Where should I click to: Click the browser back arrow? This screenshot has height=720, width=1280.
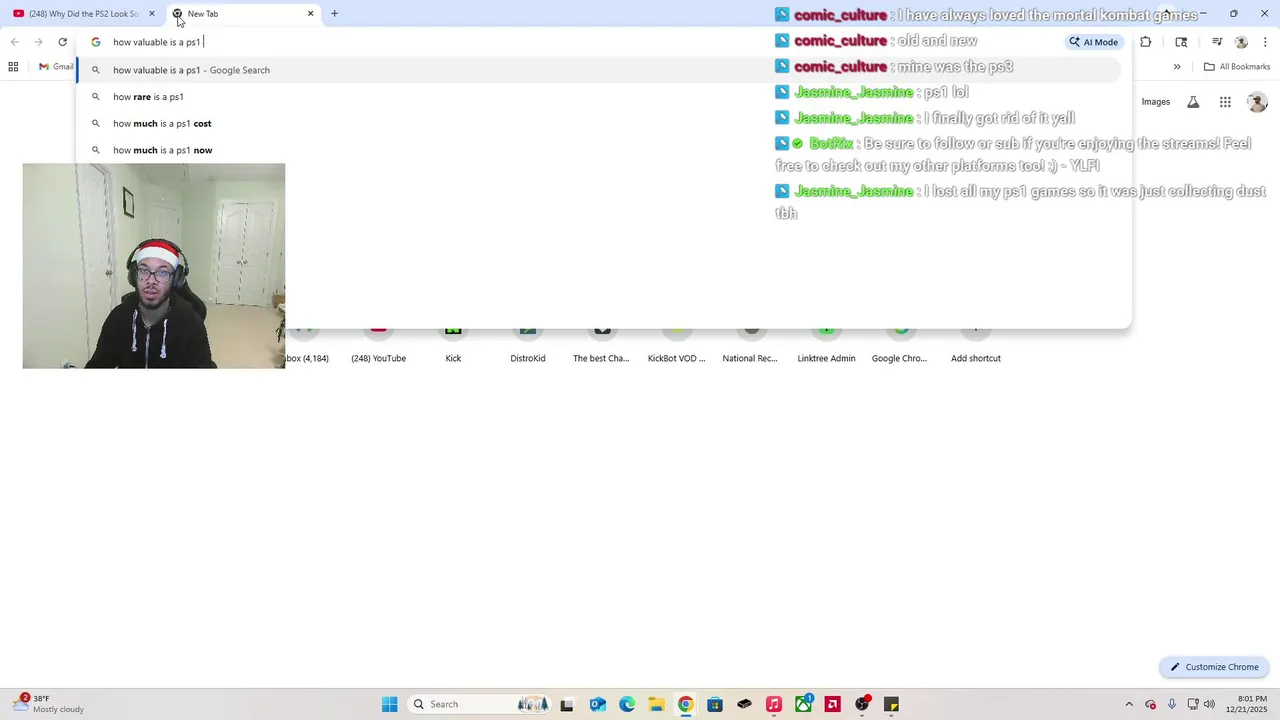click(x=15, y=42)
